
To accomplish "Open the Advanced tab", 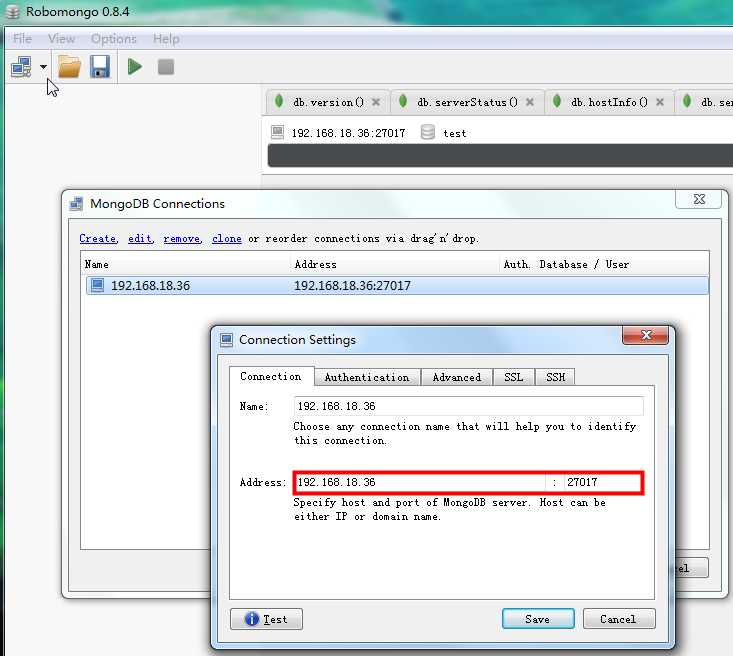I will coord(457,377).
